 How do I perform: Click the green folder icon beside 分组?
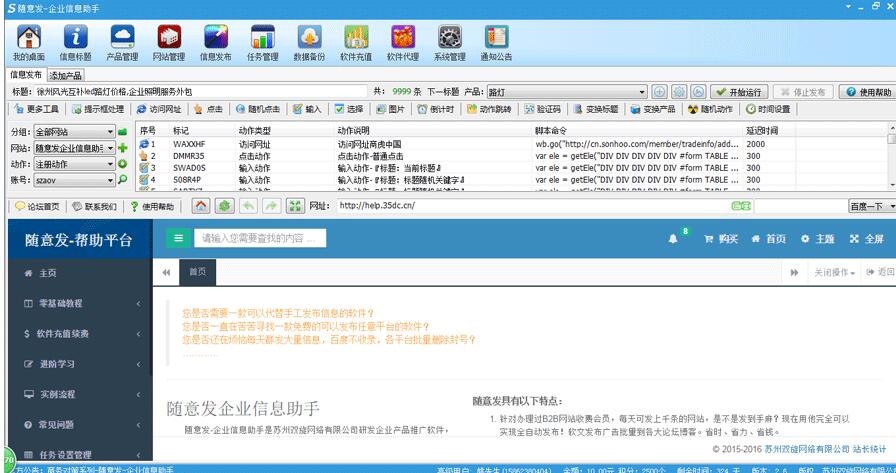point(122,132)
